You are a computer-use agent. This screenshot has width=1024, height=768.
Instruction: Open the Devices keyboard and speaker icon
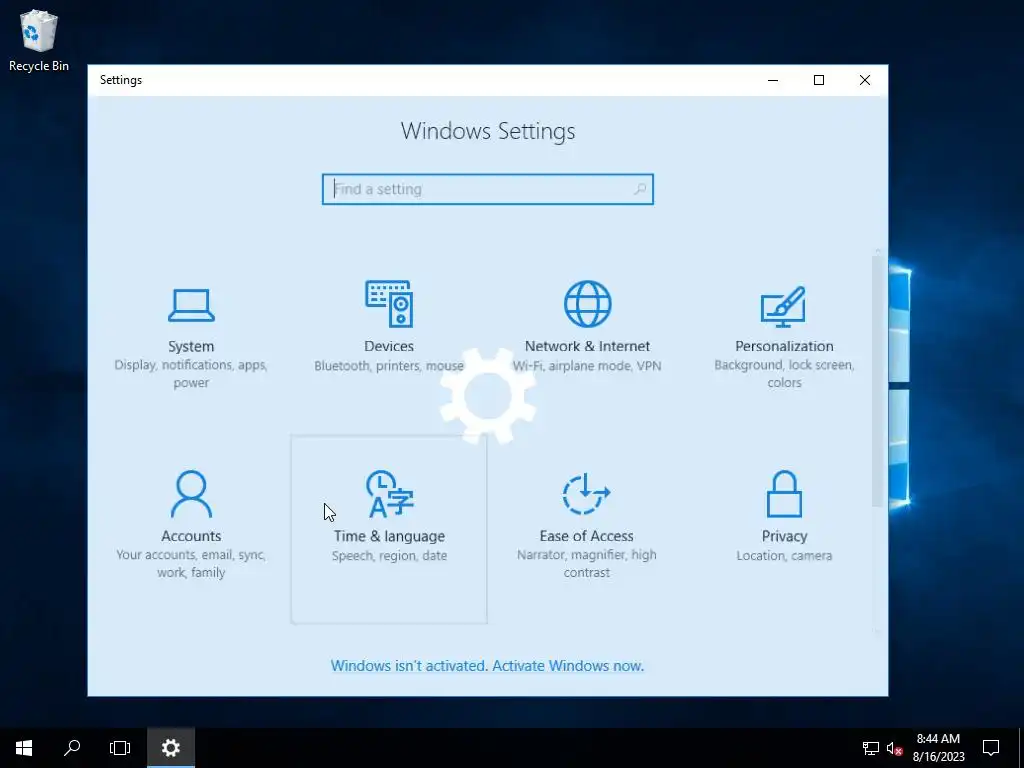[389, 304]
